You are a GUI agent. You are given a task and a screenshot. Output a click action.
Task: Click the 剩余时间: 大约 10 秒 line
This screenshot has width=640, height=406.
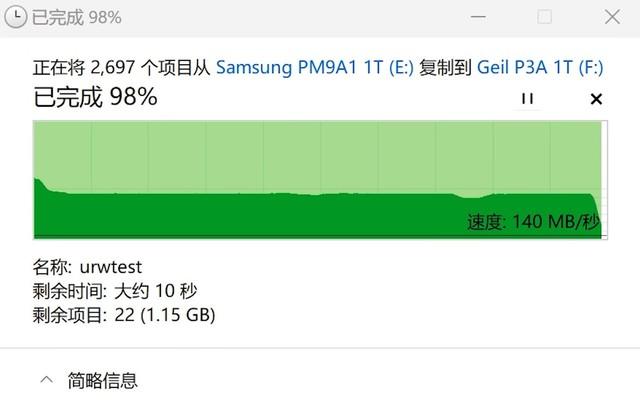115,291
